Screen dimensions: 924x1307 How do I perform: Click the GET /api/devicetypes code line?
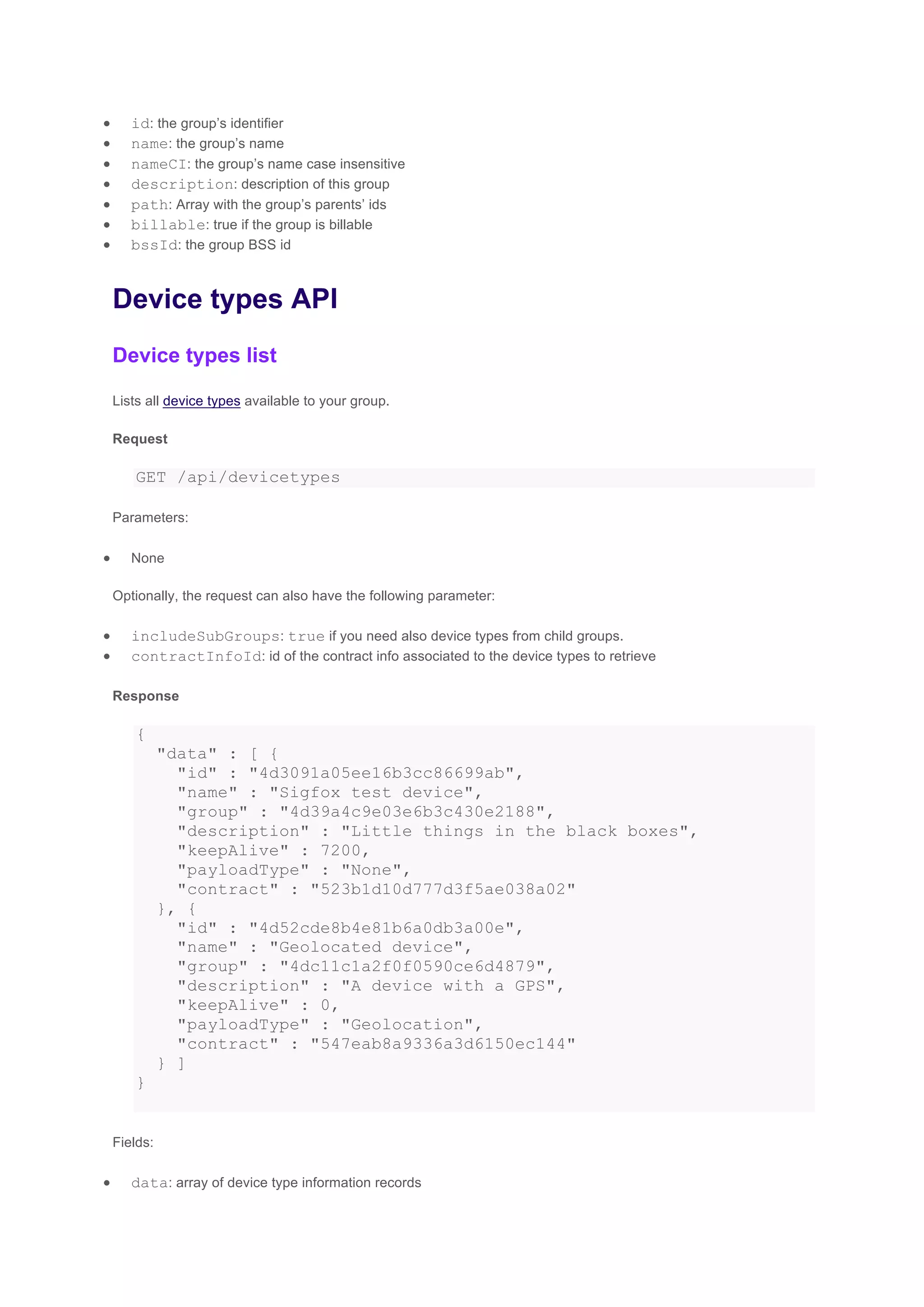(x=237, y=477)
